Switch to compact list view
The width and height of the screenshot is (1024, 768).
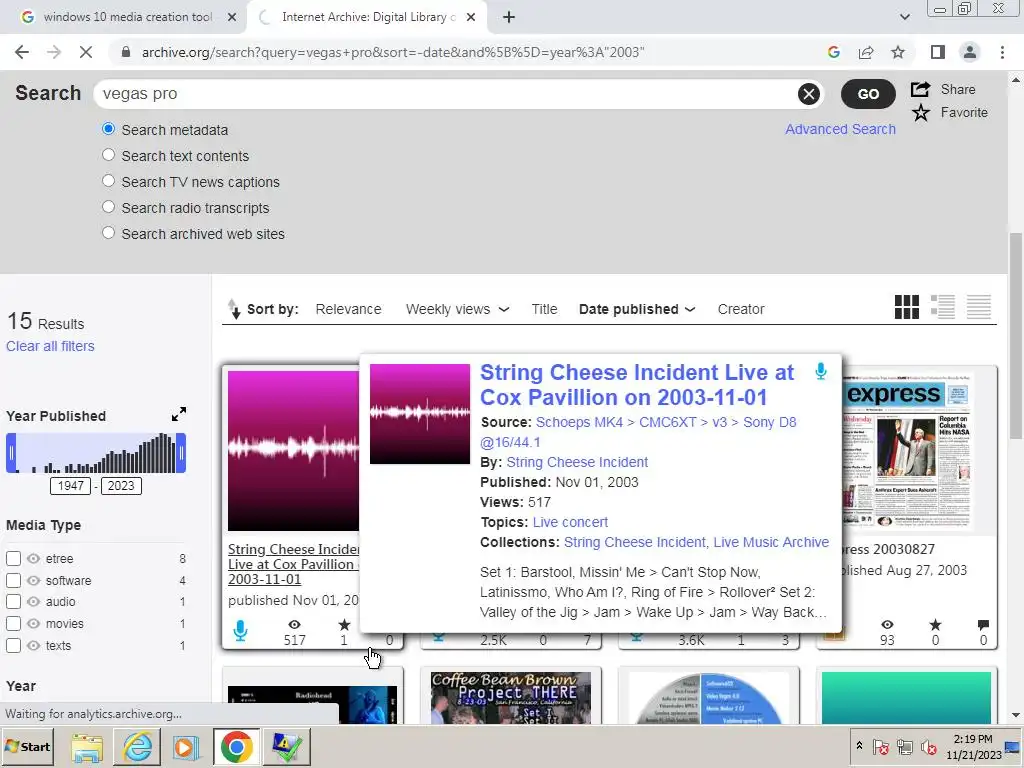point(979,307)
